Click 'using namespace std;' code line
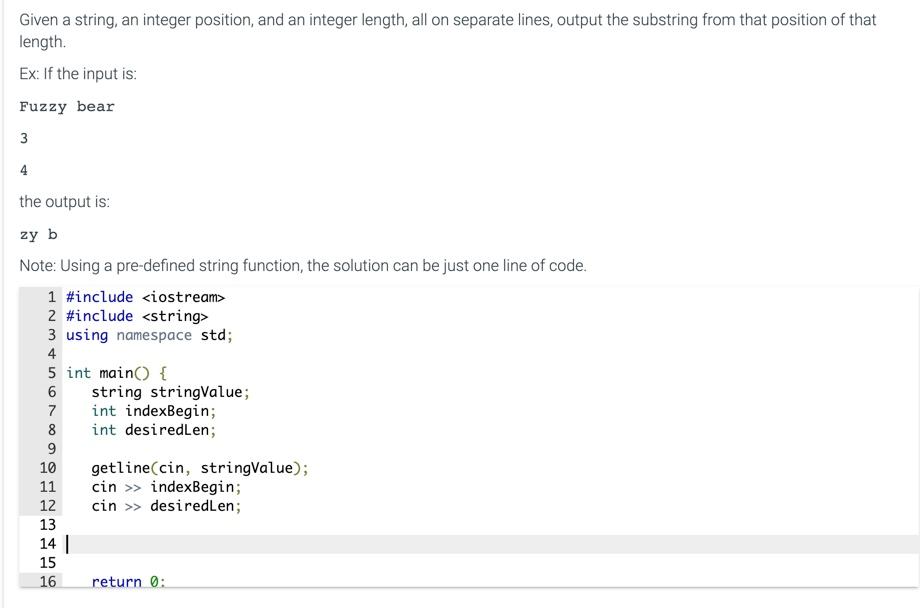Screen dimensions: 920x608 click(149, 335)
